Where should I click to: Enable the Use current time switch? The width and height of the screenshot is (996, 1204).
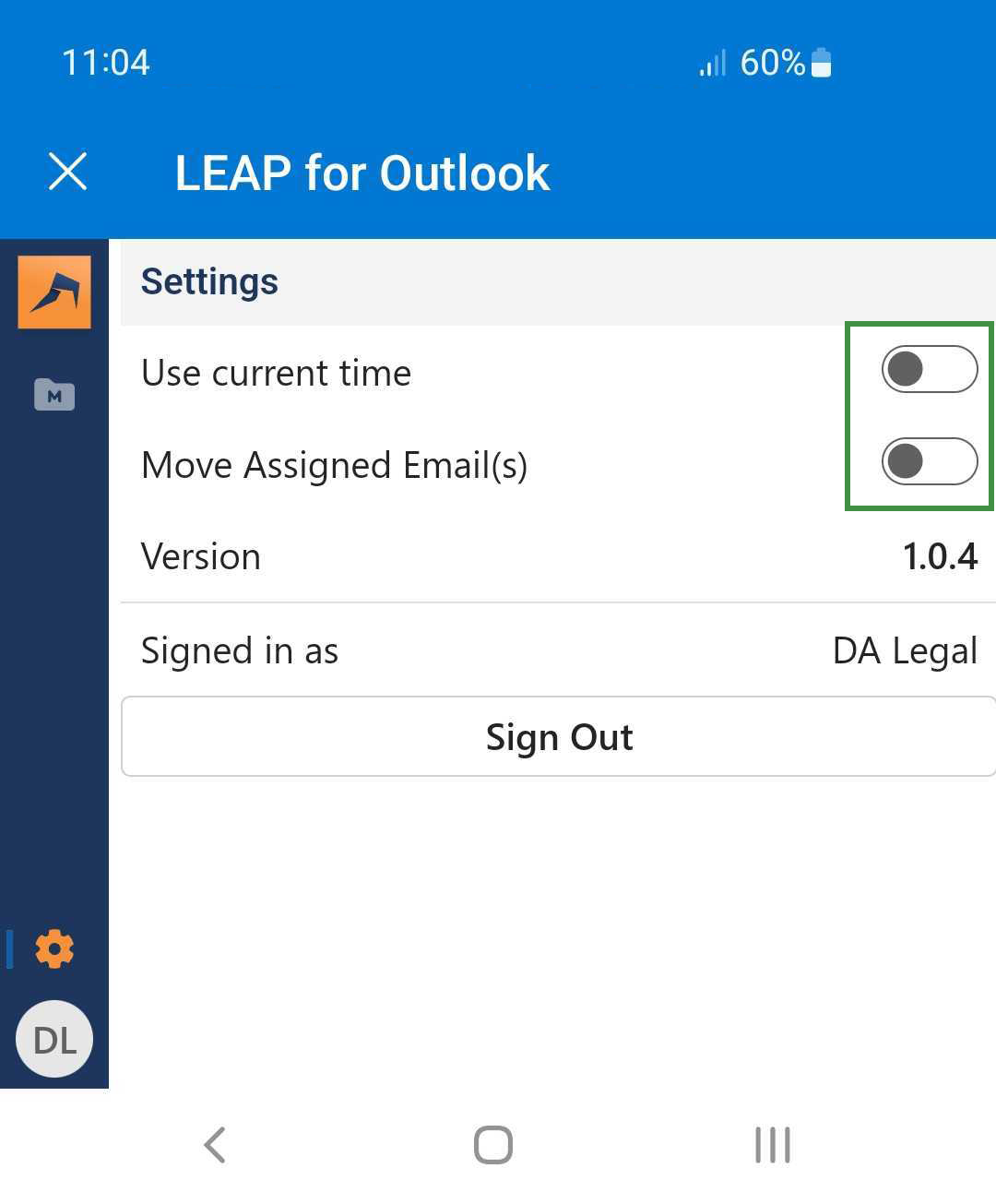click(x=929, y=369)
